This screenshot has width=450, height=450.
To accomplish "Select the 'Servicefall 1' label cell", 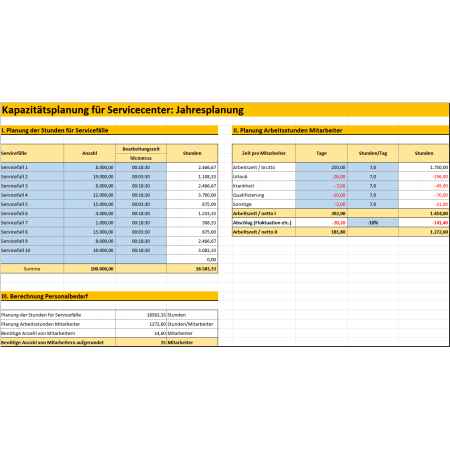I will pos(32,167).
